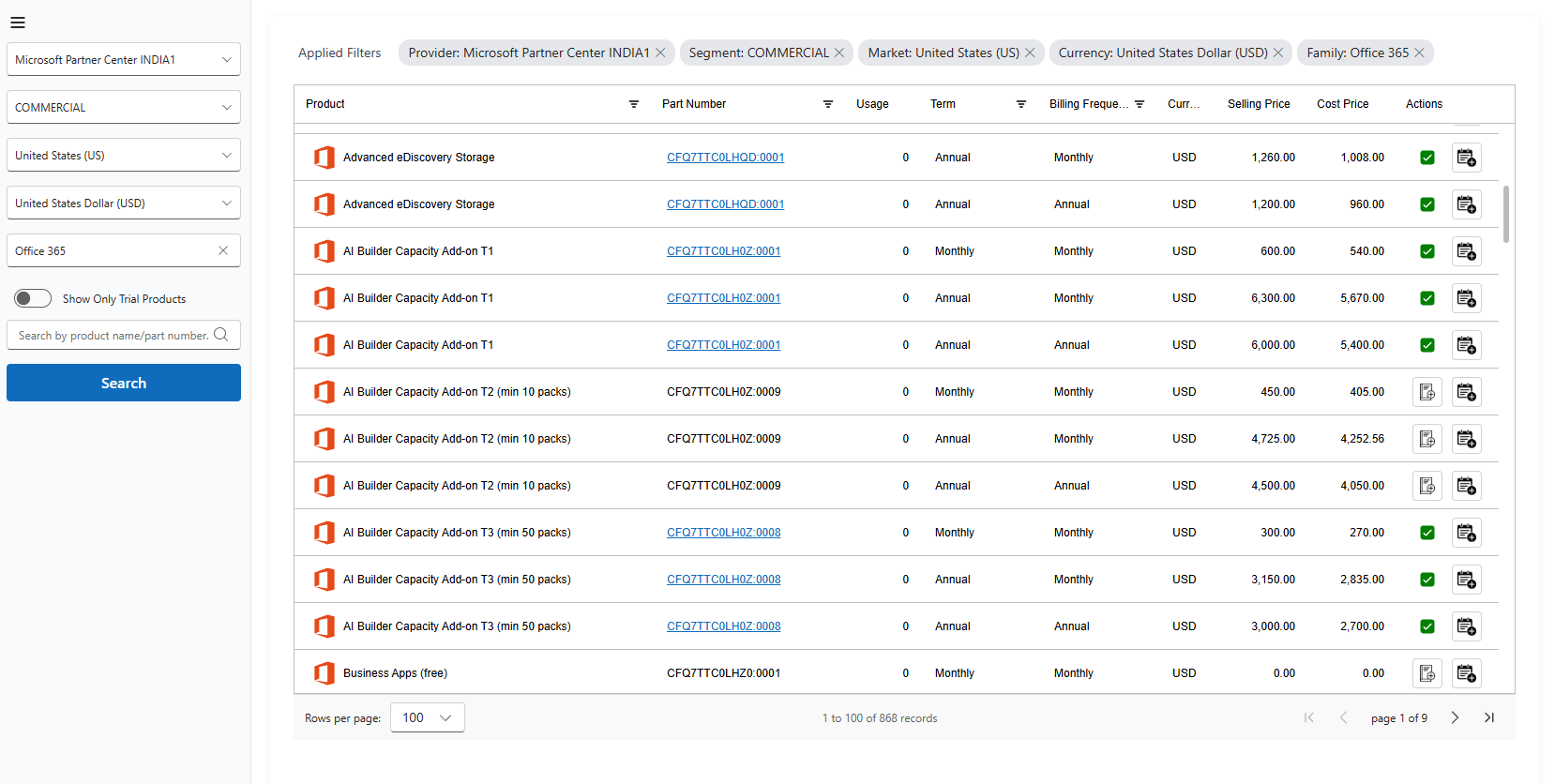Add to plan icon for AI Builder T3 3,000.00
The width and height of the screenshot is (1555, 784).
(x=1467, y=626)
